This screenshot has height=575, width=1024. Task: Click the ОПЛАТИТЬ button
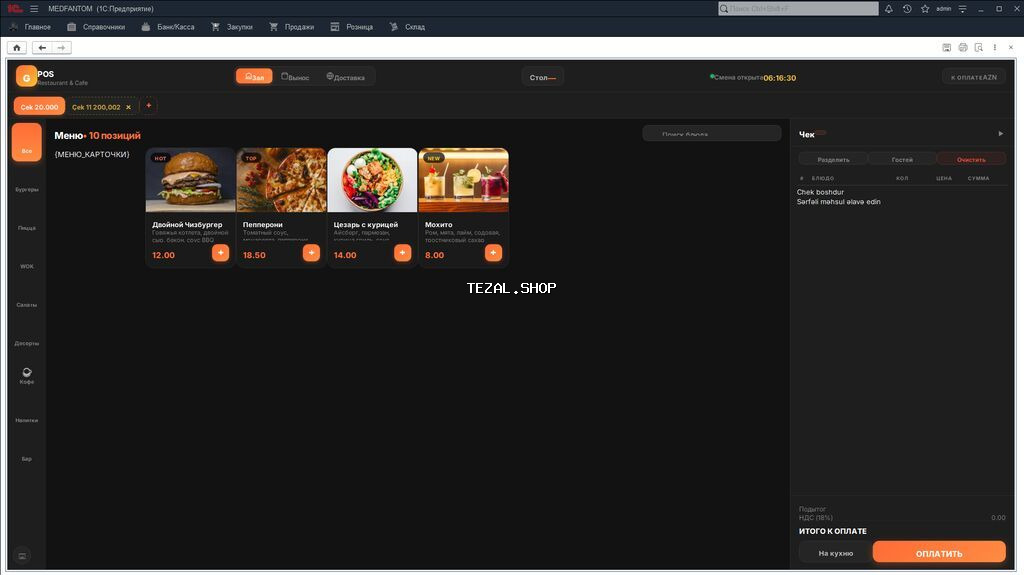(x=939, y=553)
